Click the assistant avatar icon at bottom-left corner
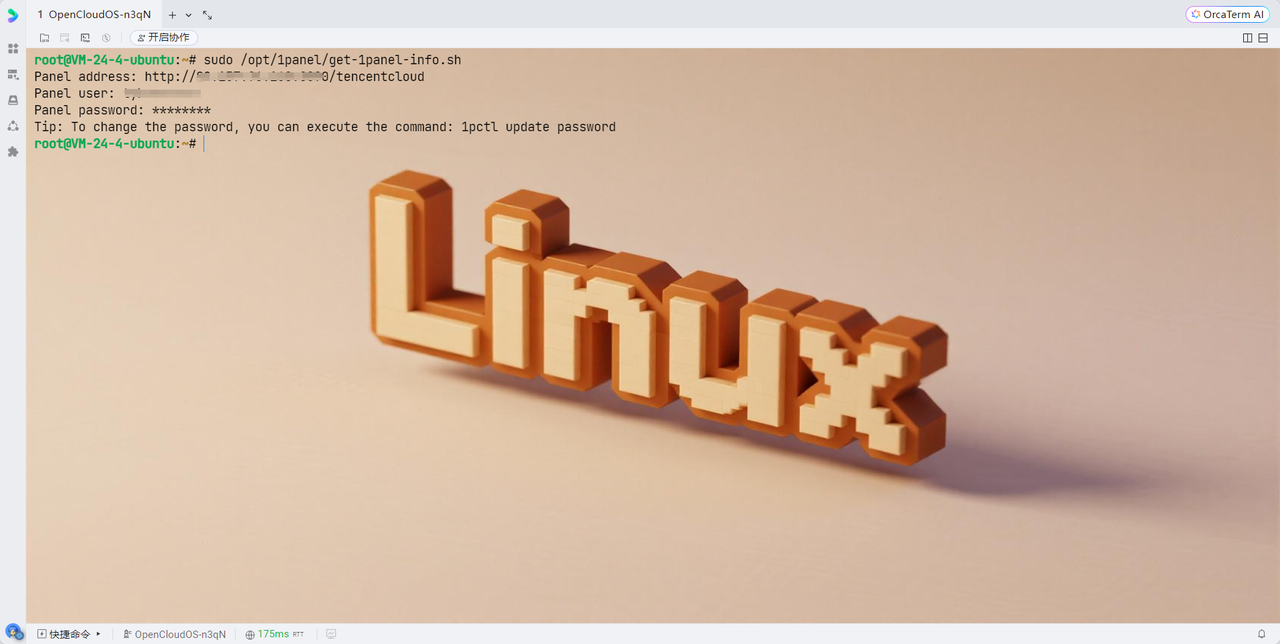Image resolution: width=1280 pixels, height=644 pixels. point(13,633)
